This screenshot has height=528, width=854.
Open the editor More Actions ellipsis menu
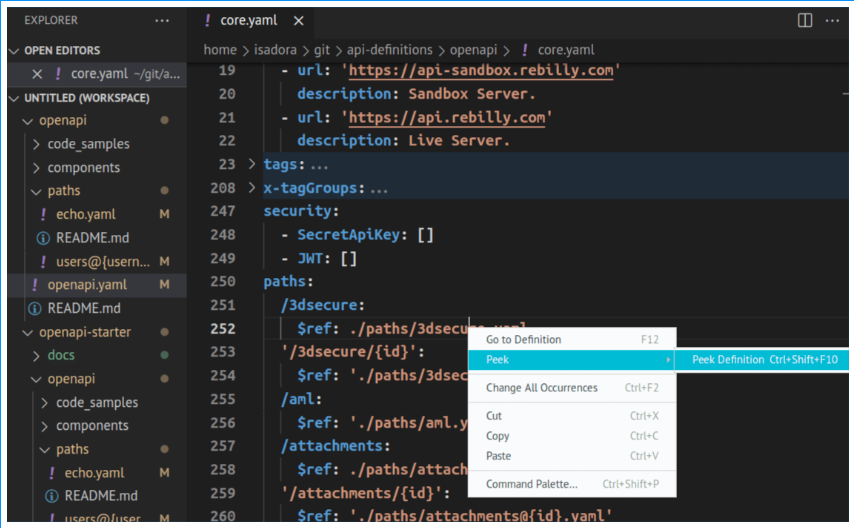pos(829,20)
